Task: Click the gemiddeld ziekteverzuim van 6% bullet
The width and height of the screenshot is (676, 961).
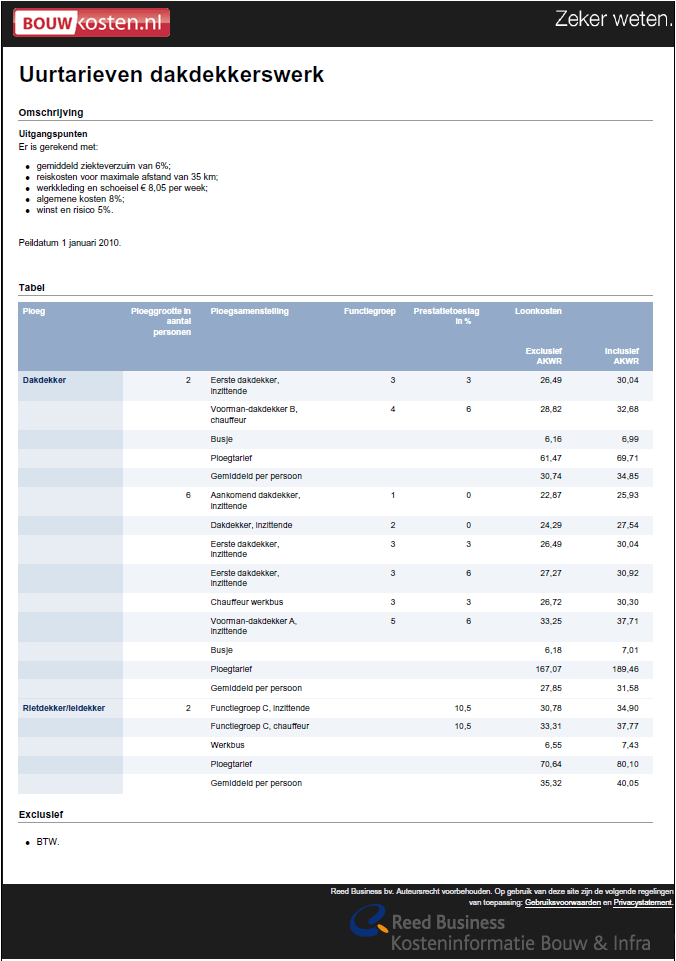Action: [x=104, y=166]
